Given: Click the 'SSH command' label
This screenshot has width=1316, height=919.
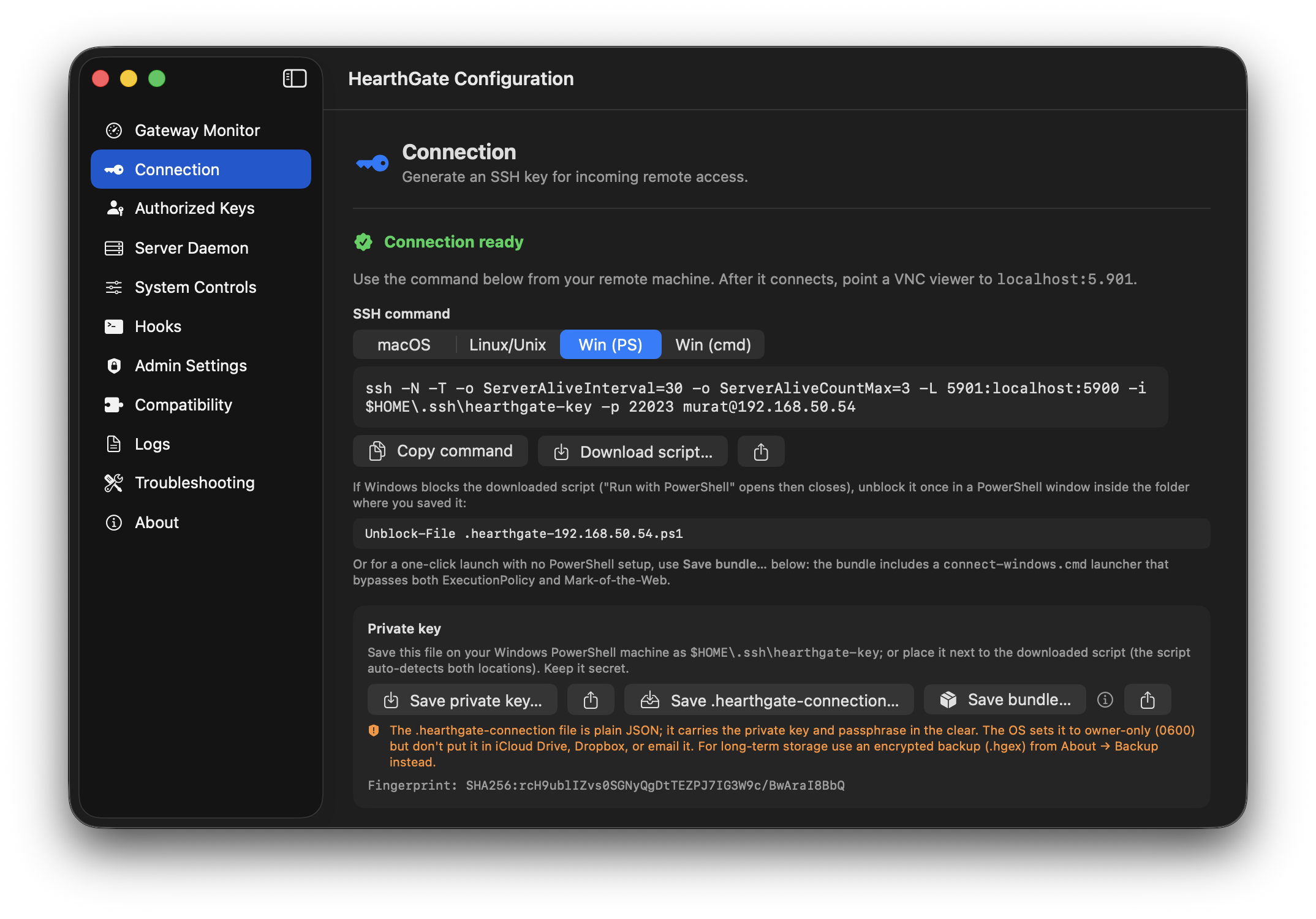Looking at the screenshot, I should 401,314.
